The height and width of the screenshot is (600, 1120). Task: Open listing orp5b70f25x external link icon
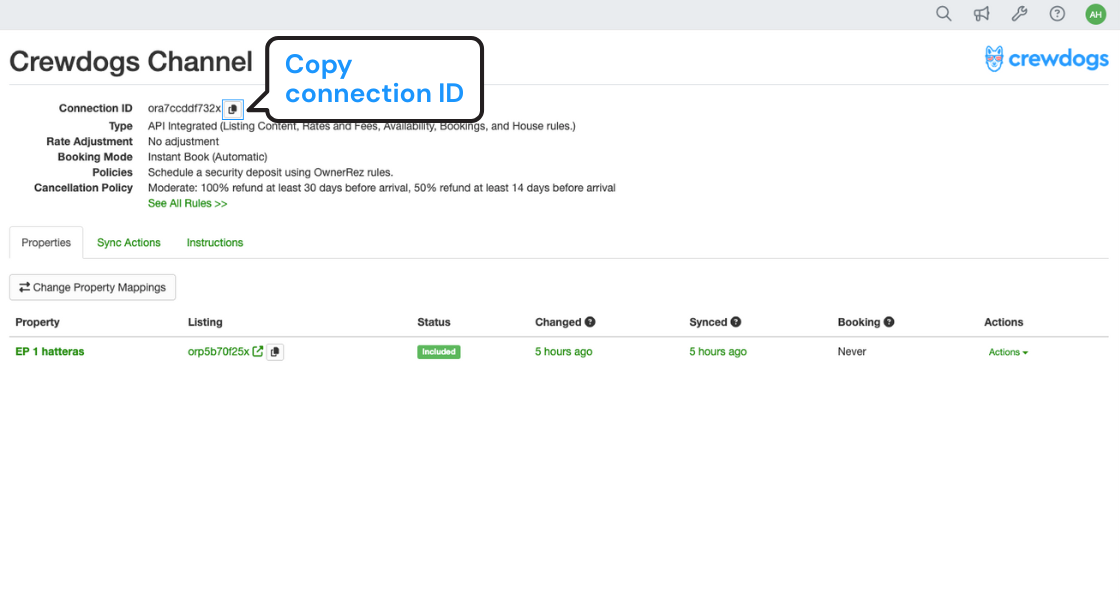coord(258,351)
